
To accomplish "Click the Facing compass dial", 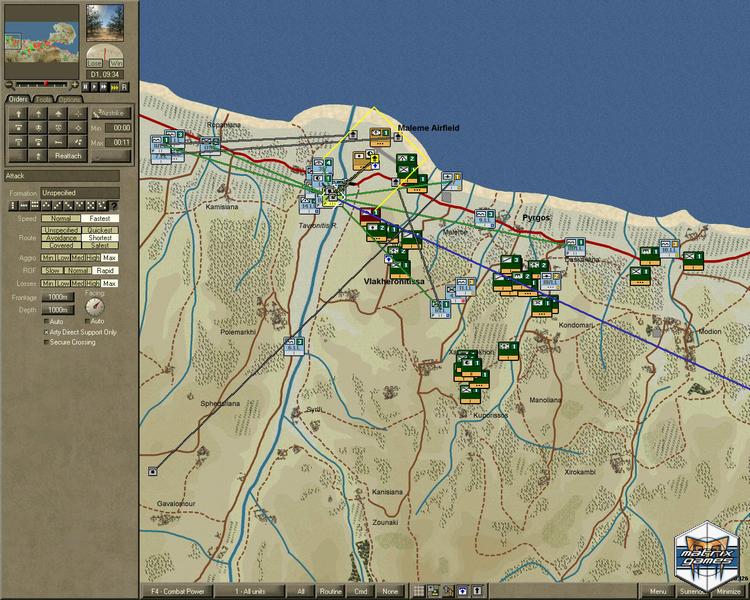I will tap(95, 305).
